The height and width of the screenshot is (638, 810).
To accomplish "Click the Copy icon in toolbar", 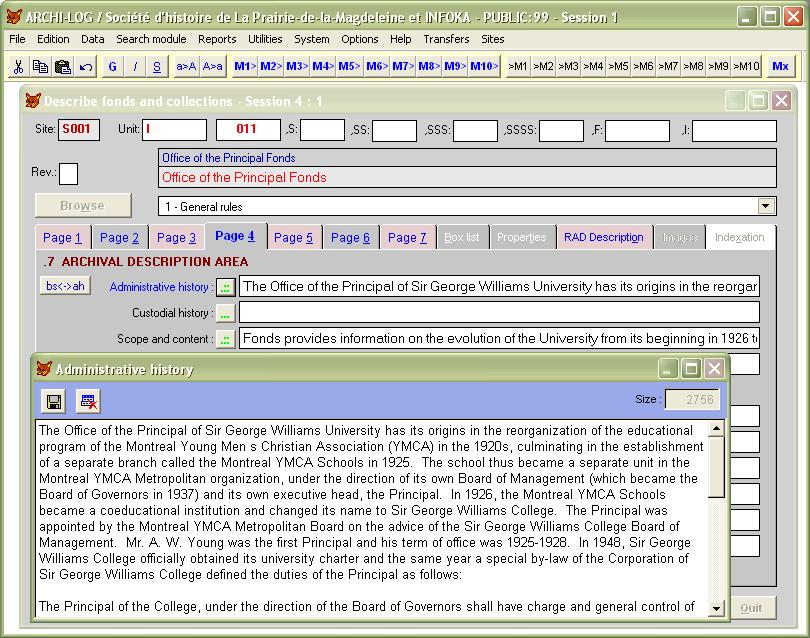I will coord(40,67).
